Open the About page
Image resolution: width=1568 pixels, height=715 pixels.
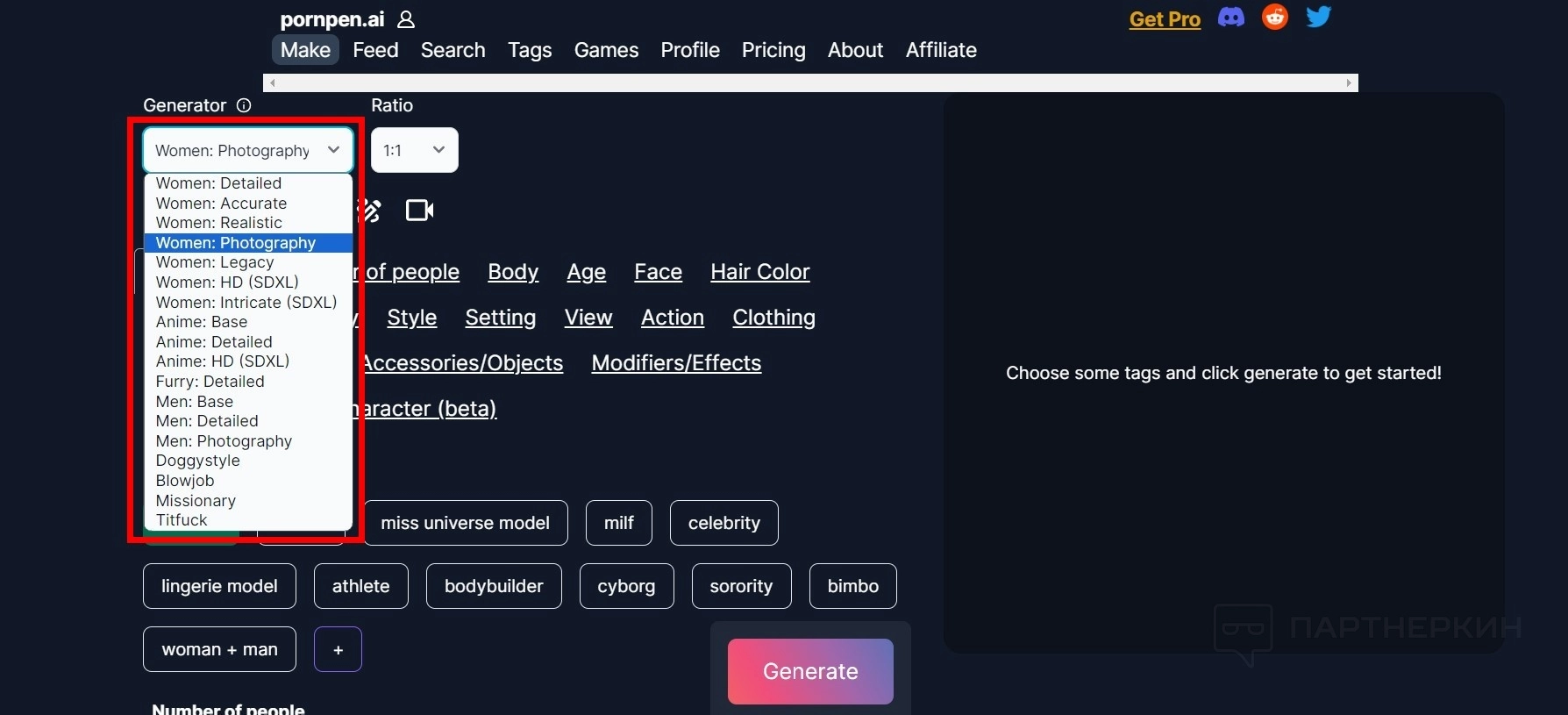click(855, 50)
